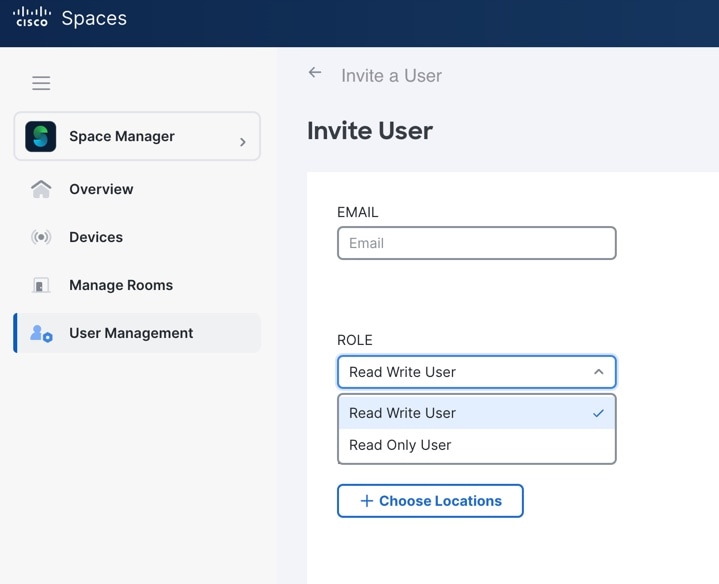This screenshot has height=584, width=719.
Task: Click the Manage Rooms door icon
Action: click(x=41, y=286)
